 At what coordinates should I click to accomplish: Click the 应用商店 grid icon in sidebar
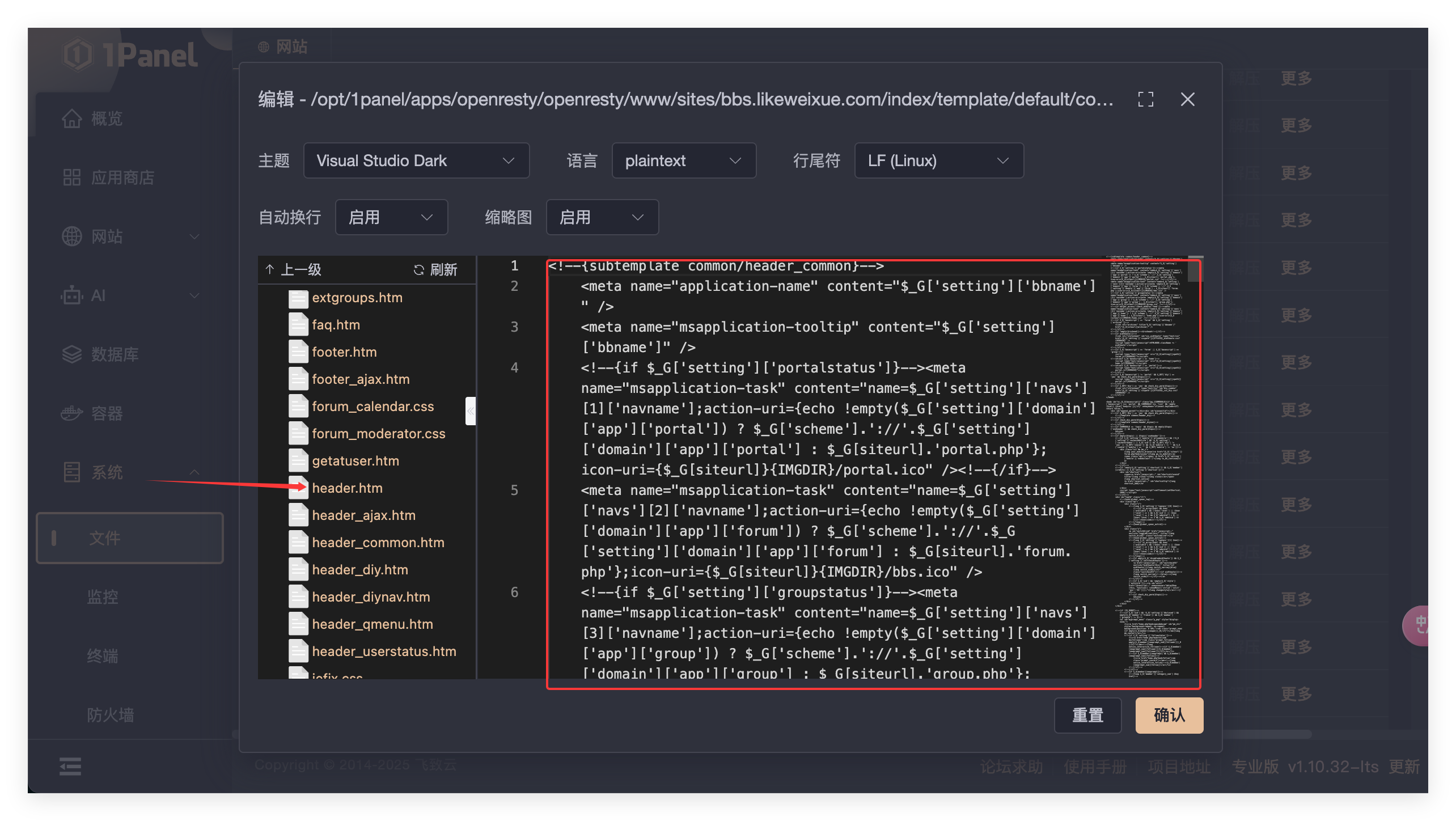pyautogui.click(x=72, y=177)
